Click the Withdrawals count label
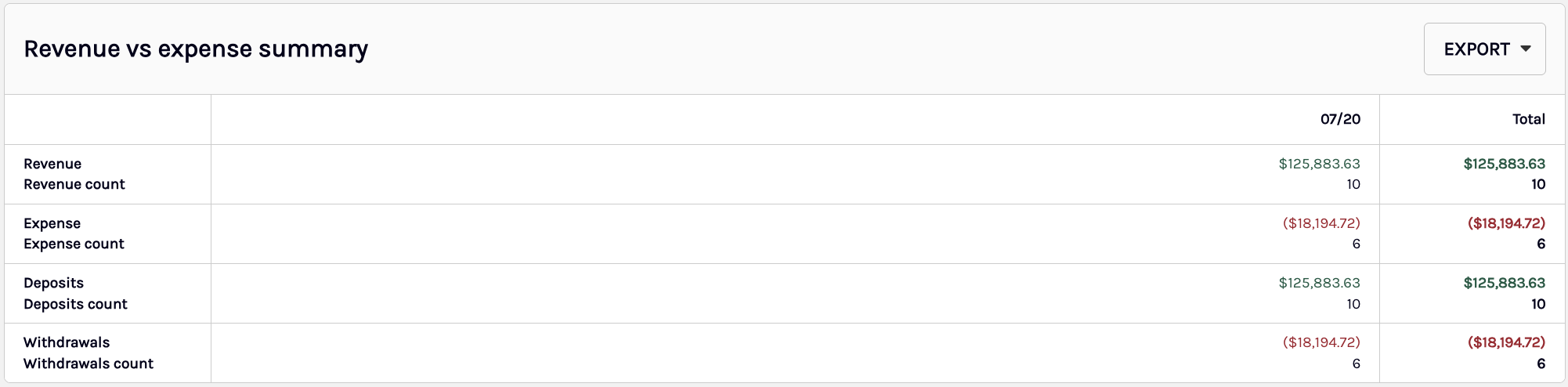The image size is (1568, 387). [89, 363]
